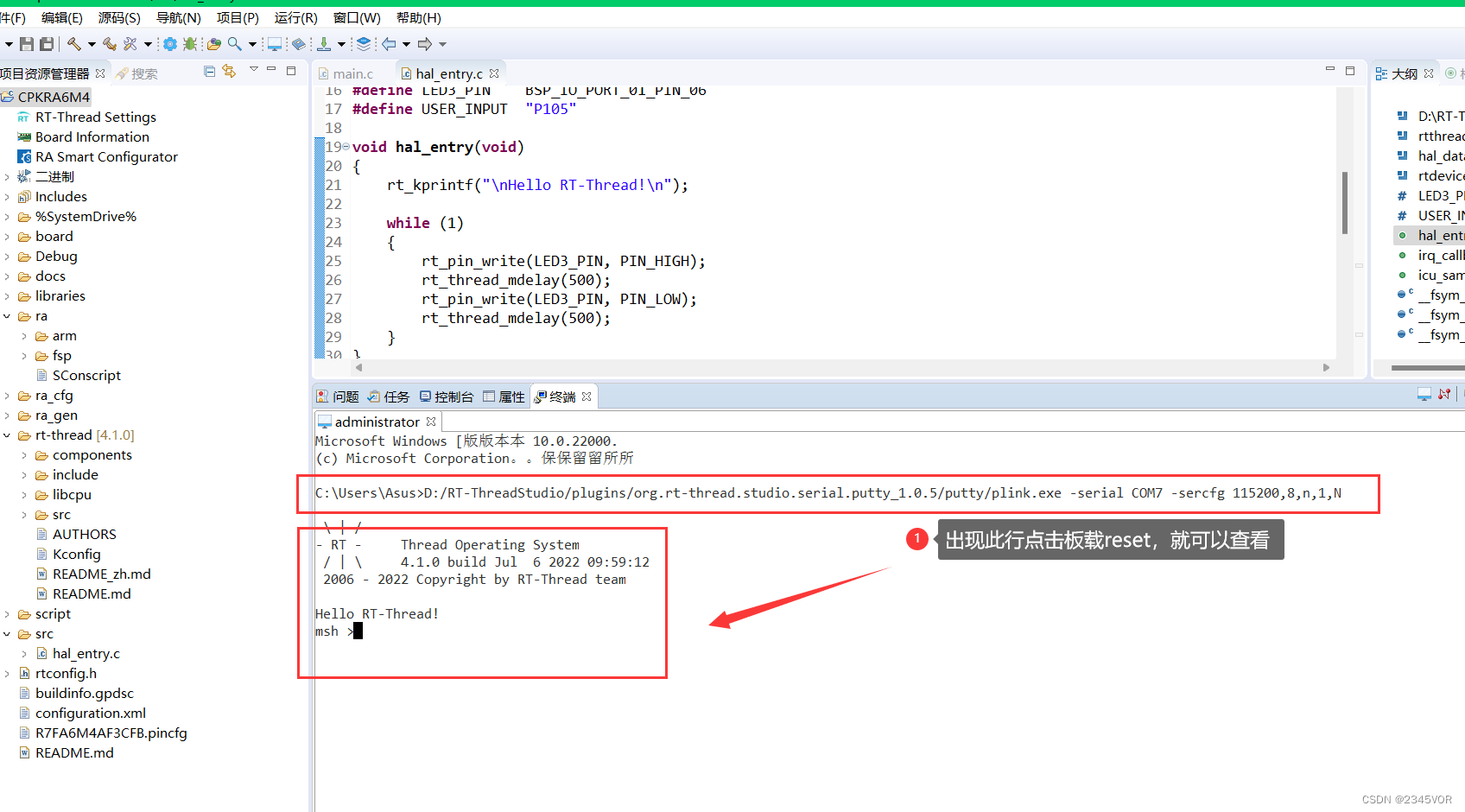Click the Save All toolbar icon
Viewport: 1465px width, 812px height.
coord(47,44)
